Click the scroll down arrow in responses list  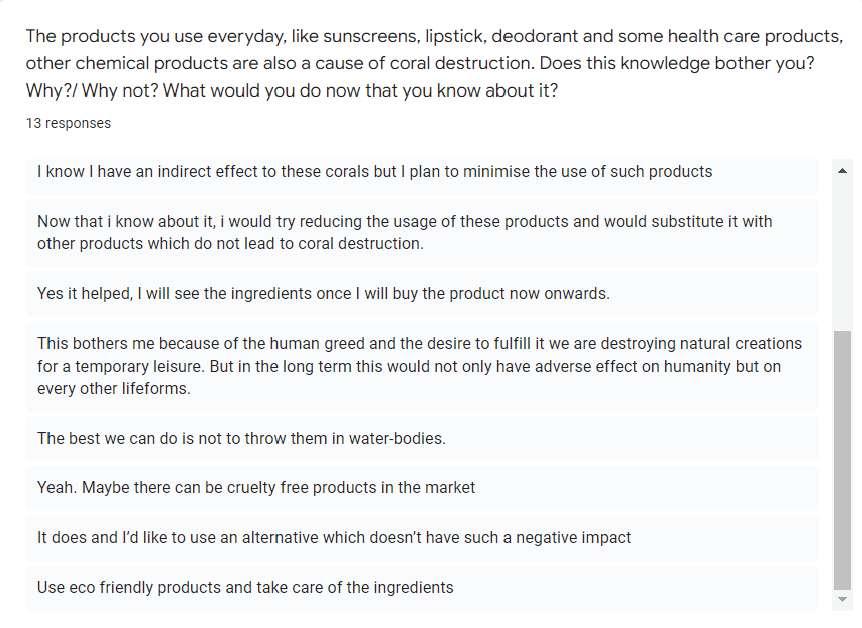click(842, 598)
